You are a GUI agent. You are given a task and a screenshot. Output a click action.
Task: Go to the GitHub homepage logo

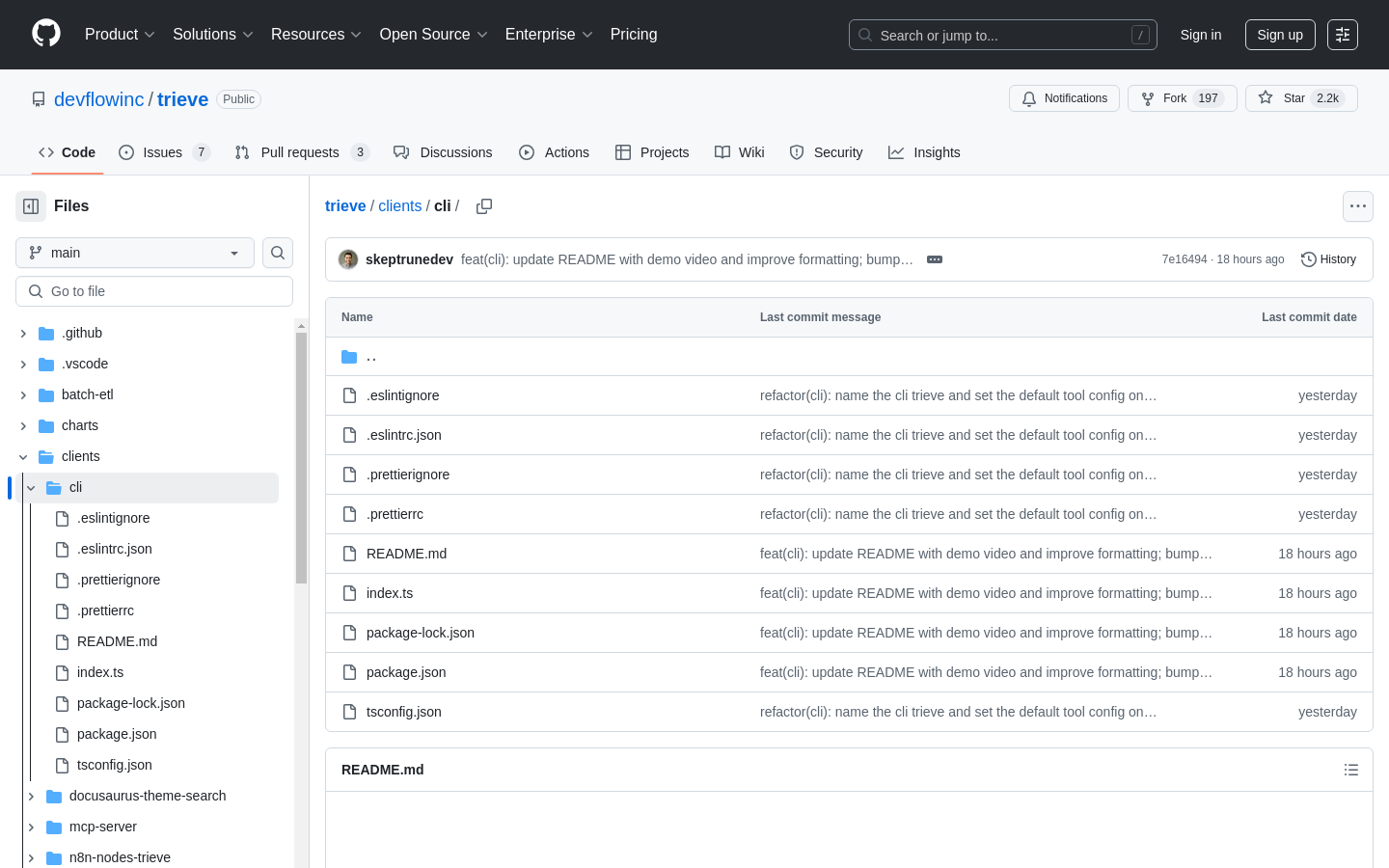click(46, 34)
